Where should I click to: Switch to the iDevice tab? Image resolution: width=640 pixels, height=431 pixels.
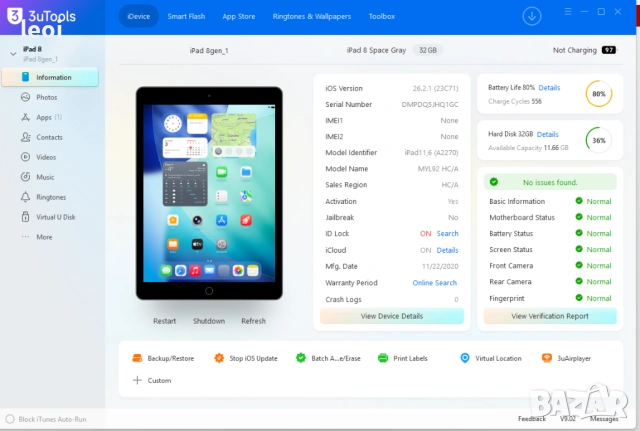point(138,16)
